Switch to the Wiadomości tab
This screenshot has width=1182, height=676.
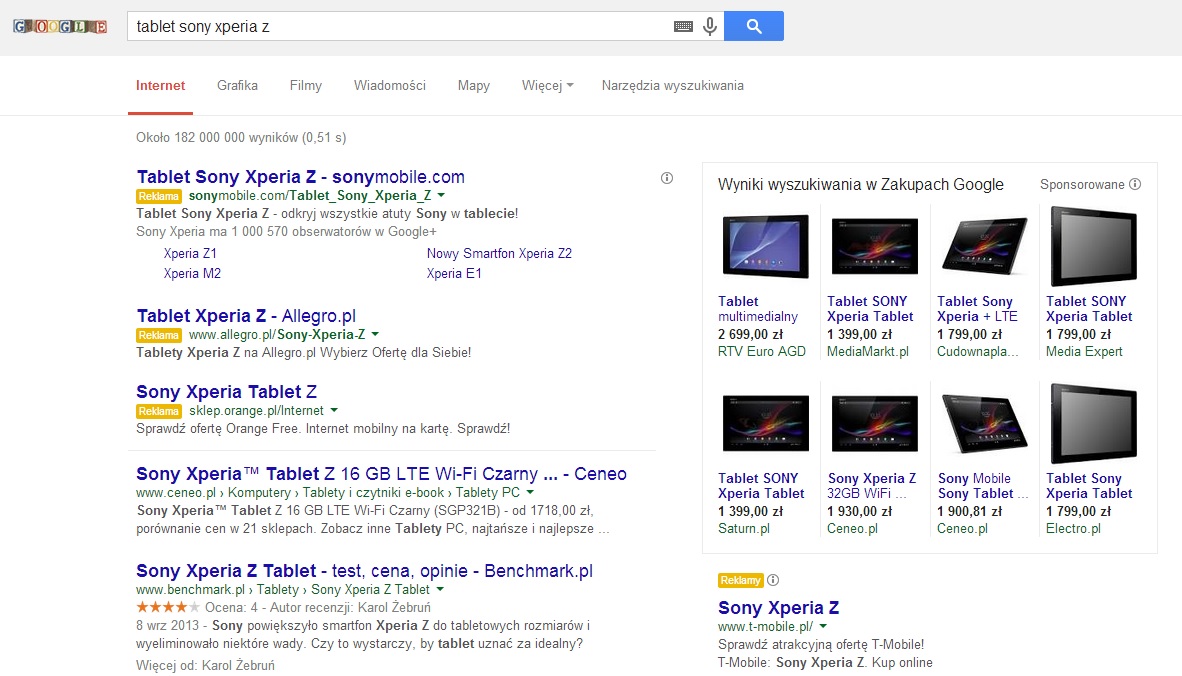point(390,86)
